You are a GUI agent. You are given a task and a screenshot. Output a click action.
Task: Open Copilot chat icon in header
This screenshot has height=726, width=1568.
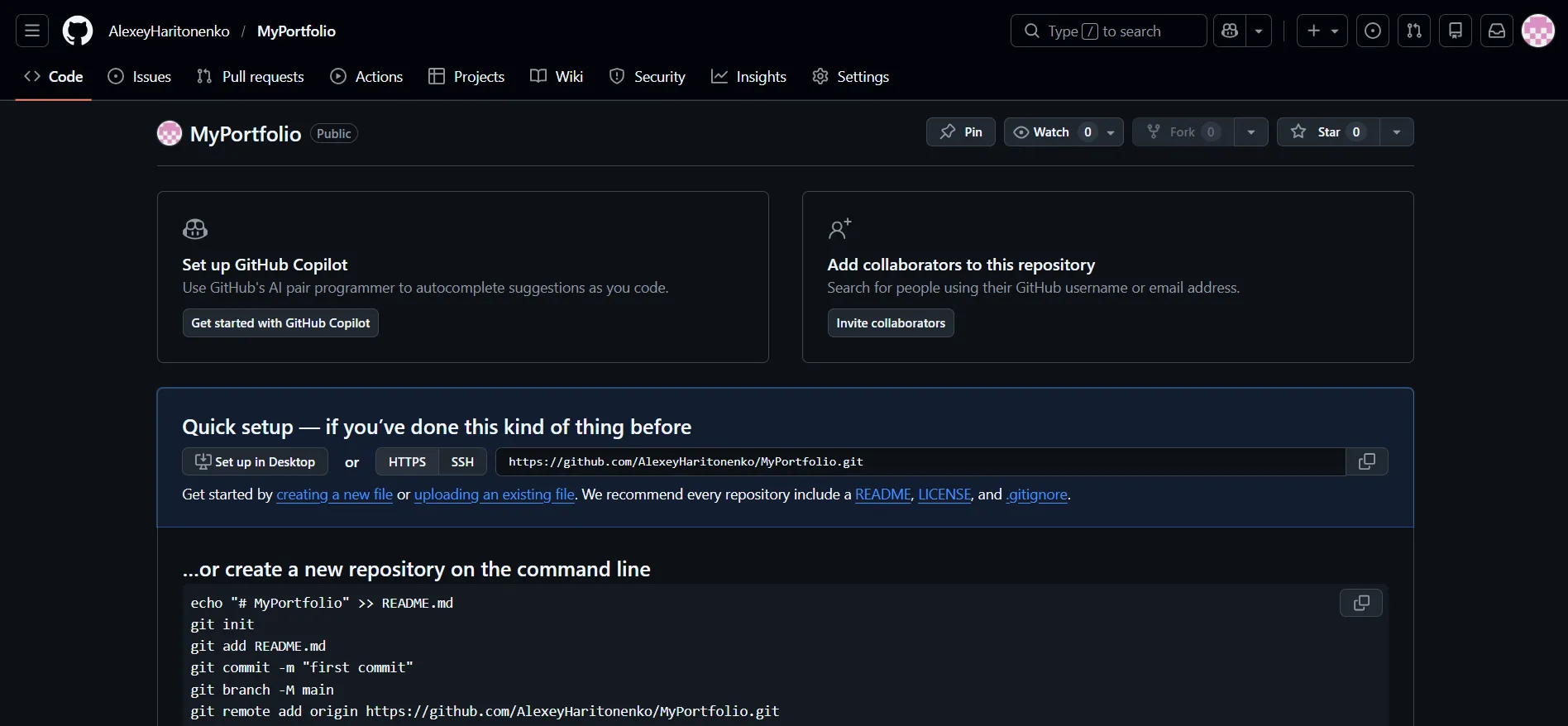(x=1230, y=31)
